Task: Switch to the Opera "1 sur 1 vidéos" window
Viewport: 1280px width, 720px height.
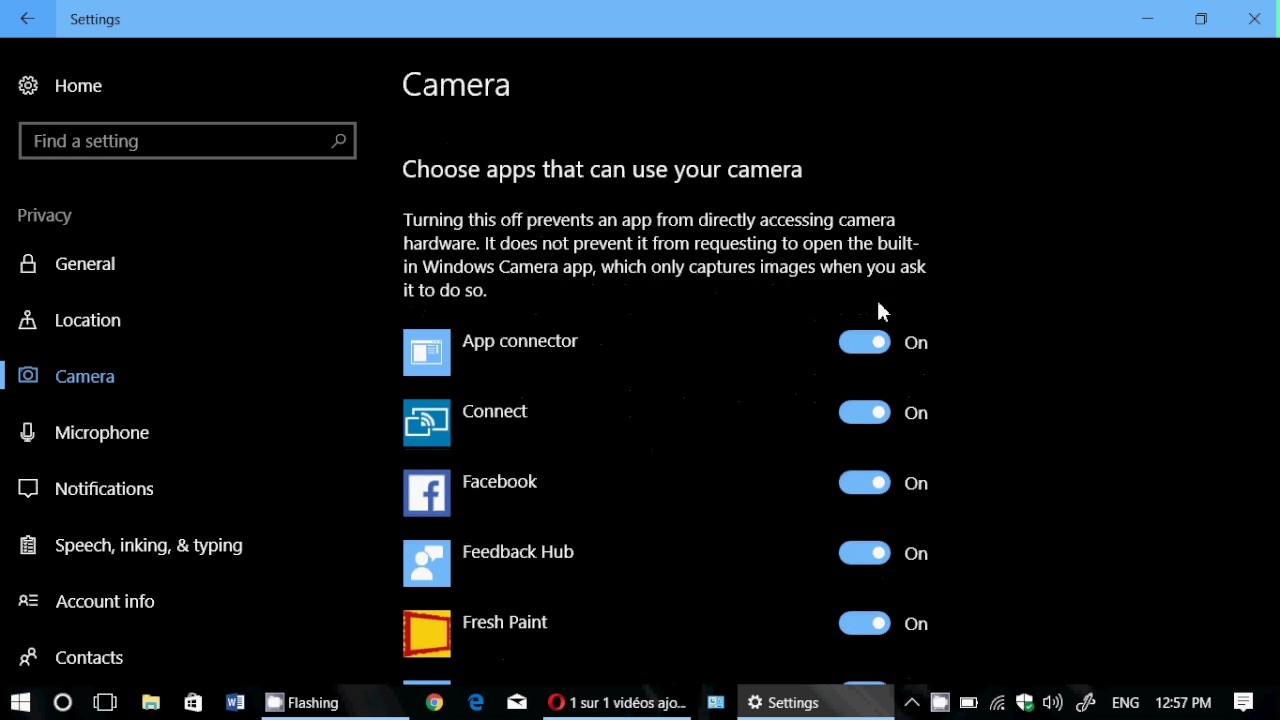Action: click(x=617, y=702)
